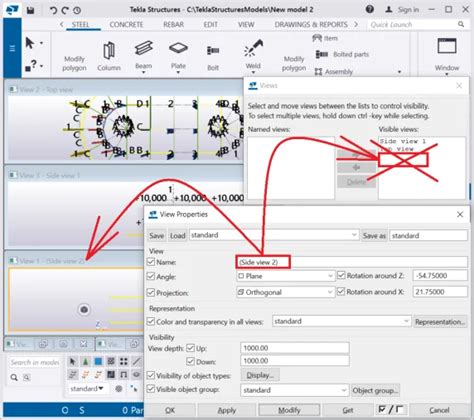Toggle the View depth Down checkbox
474x420 pixels.
coord(190,361)
